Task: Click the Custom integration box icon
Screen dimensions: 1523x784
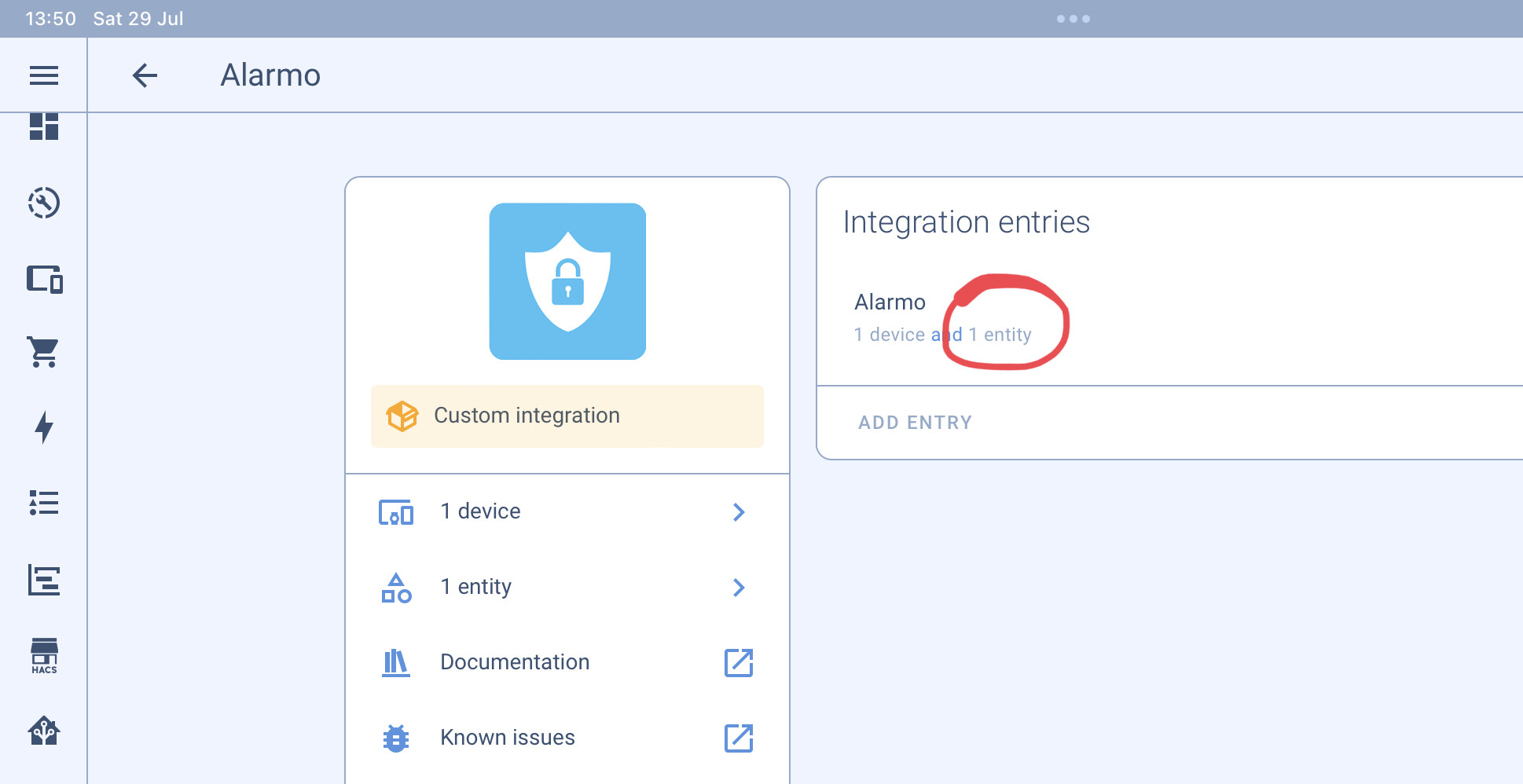Action: coord(402,416)
